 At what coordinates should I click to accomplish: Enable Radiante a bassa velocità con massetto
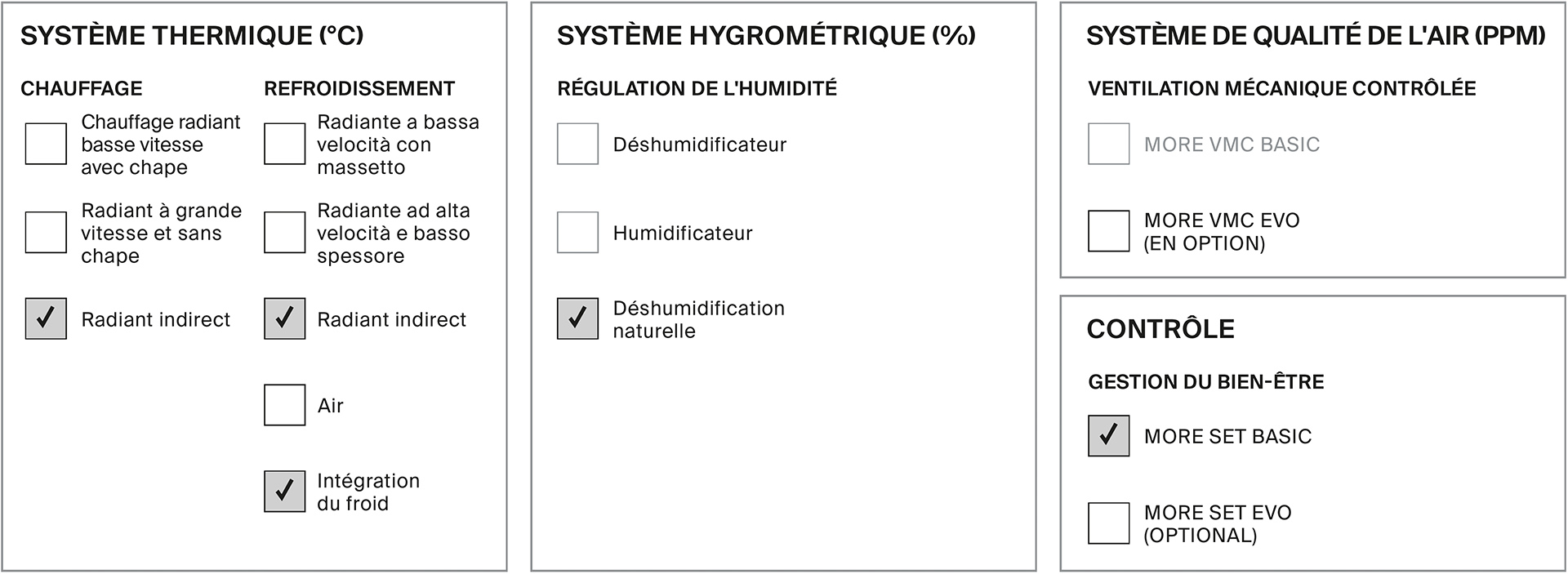pyautogui.click(x=284, y=144)
